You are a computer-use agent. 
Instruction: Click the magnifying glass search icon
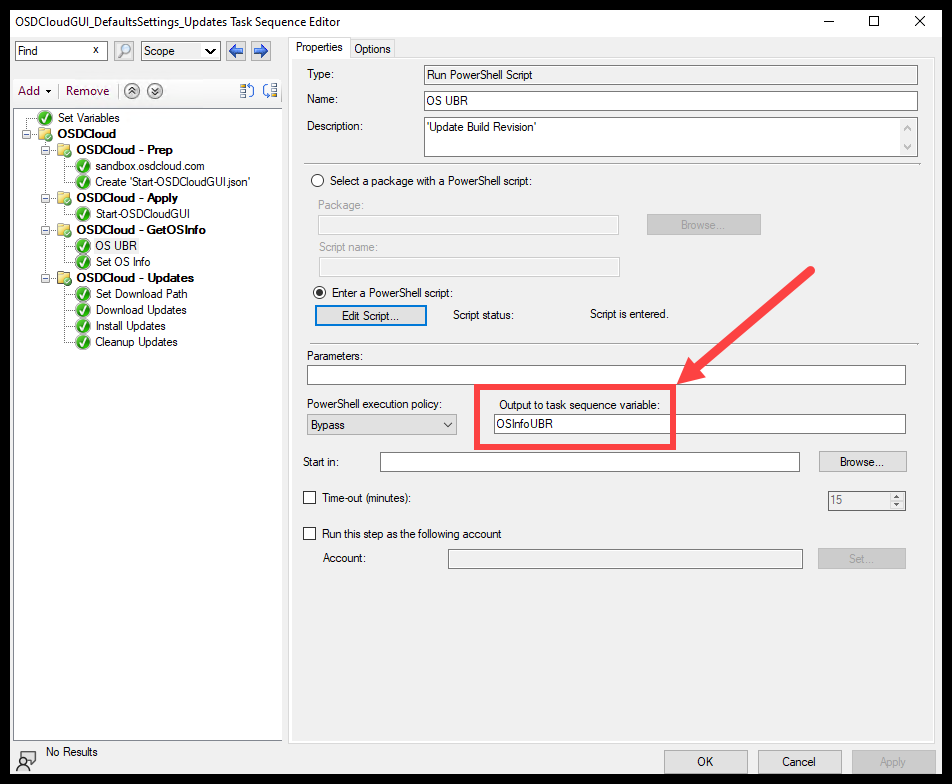tap(124, 51)
